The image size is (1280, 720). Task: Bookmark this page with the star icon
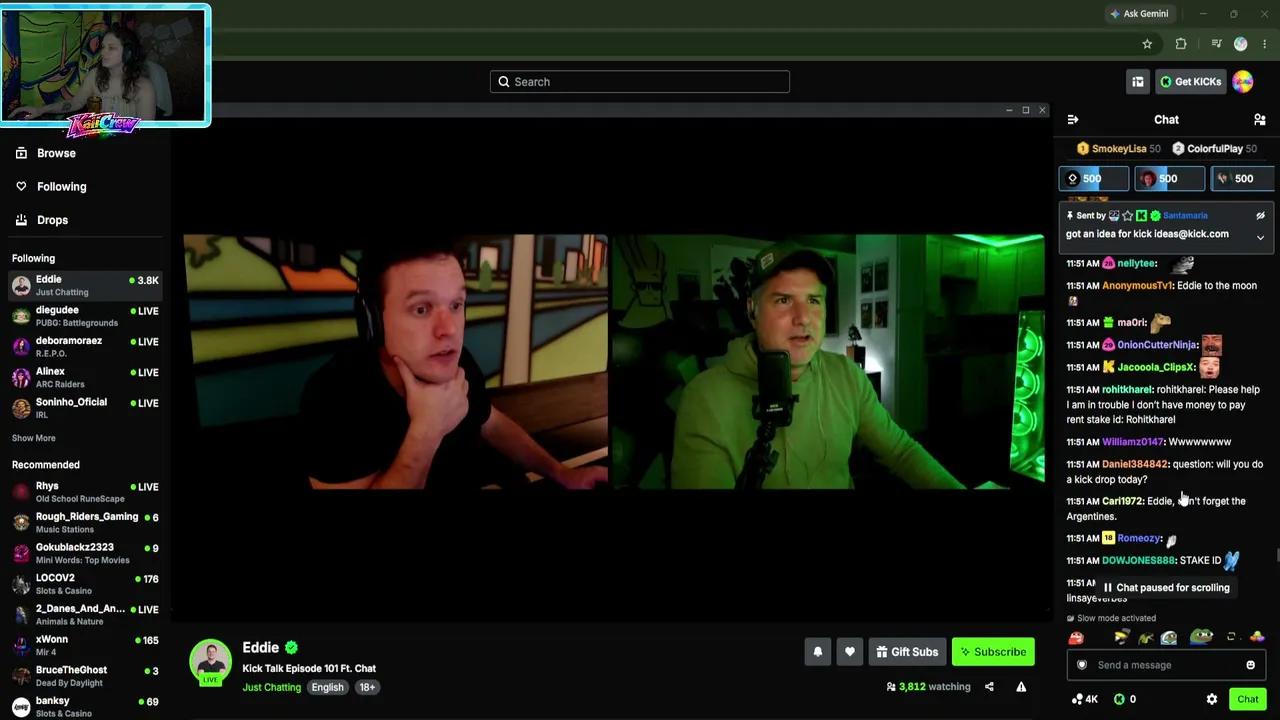coord(1147,44)
